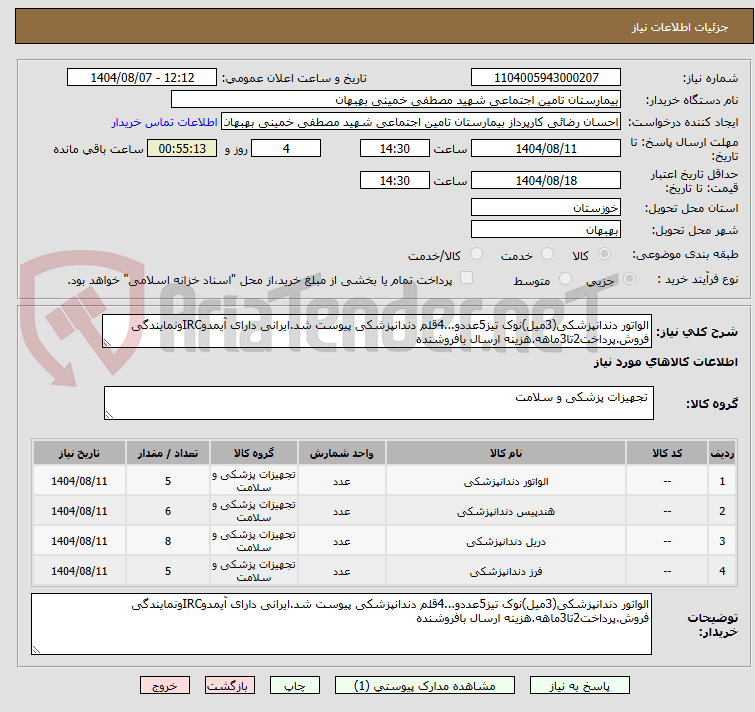The image size is (755, 712).
Task: Click the 'شماره نیاز' number field
Action: click(x=545, y=78)
